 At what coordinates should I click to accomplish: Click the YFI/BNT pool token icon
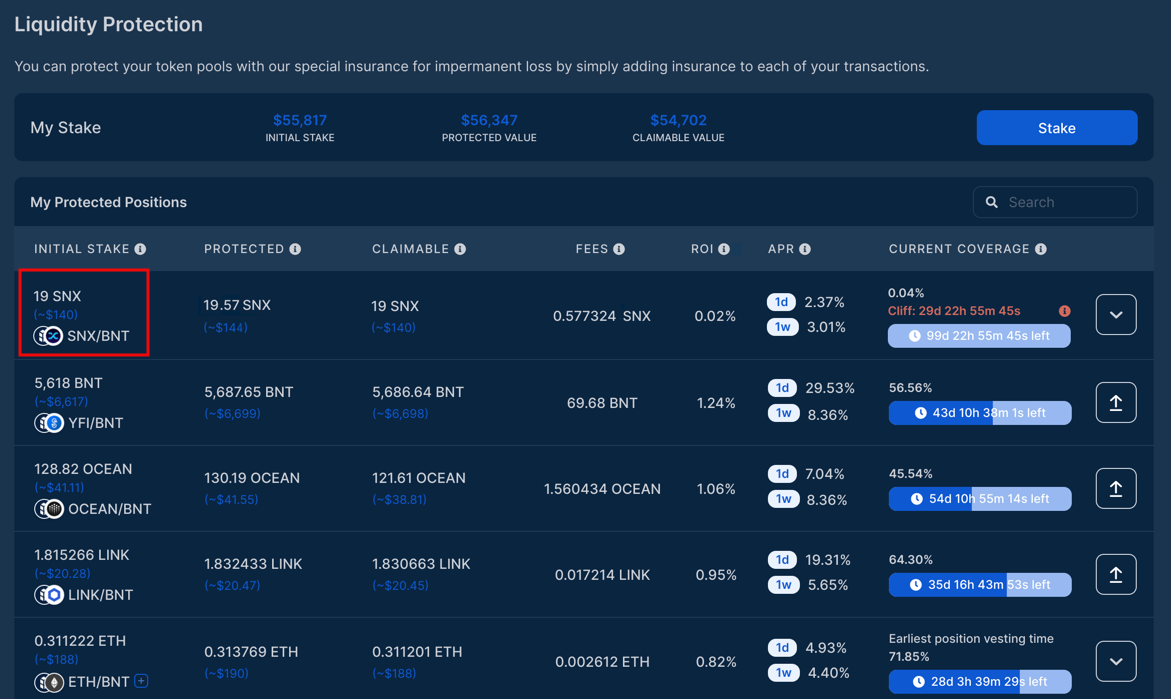pyautogui.click(x=49, y=423)
